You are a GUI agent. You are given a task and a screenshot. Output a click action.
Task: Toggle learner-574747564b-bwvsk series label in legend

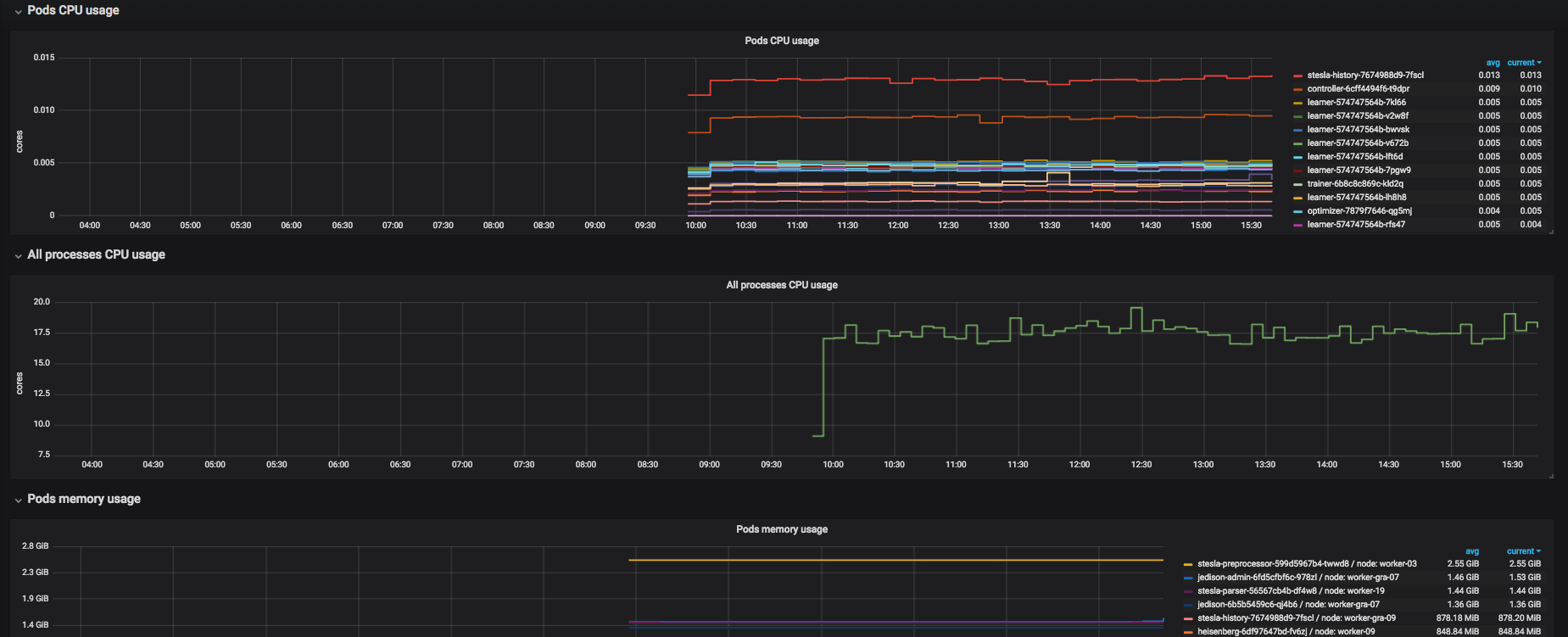(1359, 130)
